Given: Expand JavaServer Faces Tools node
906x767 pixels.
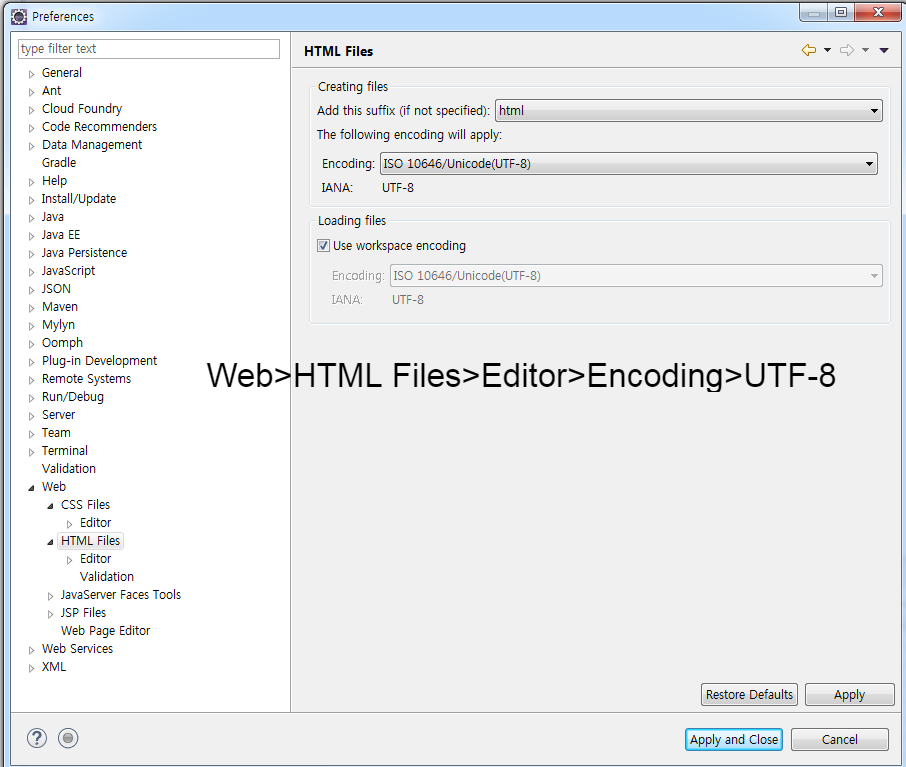Looking at the screenshot, I should click(50, 596).
